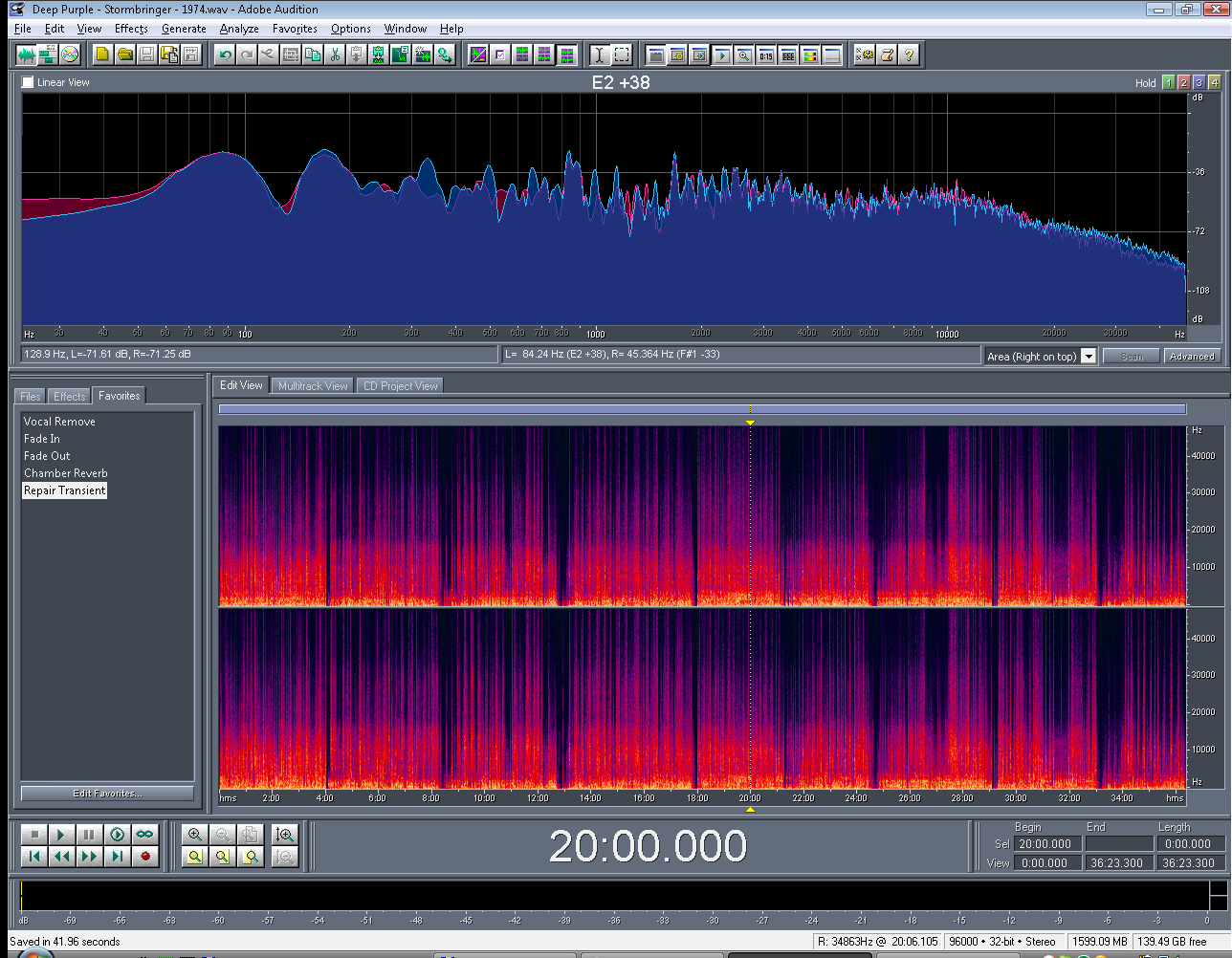
Task: Click the Advanced button
Action: click(1192, 357)
